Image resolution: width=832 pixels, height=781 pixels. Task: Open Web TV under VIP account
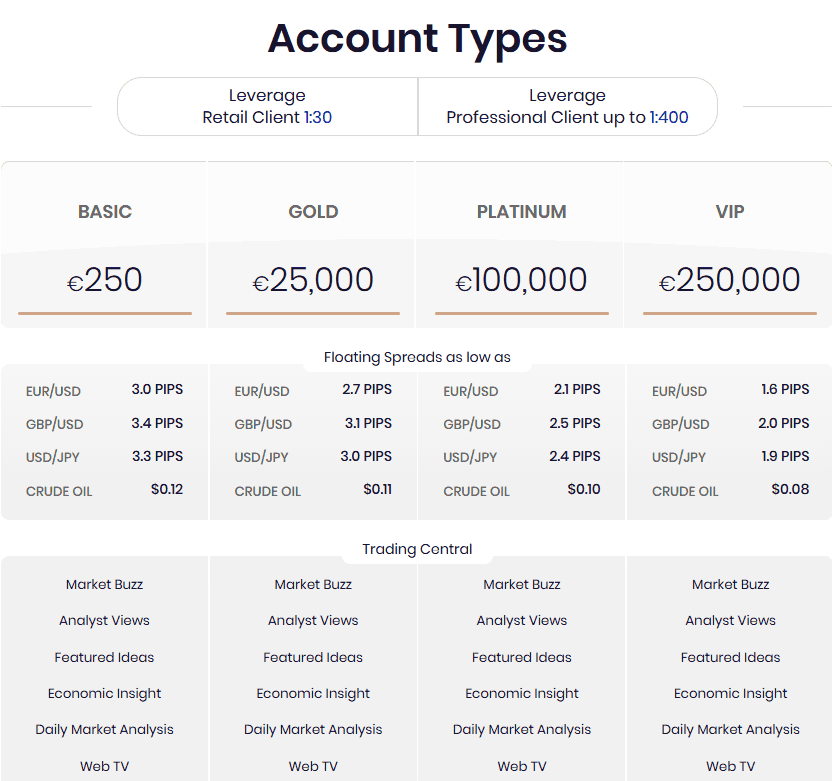click(730, 765)
